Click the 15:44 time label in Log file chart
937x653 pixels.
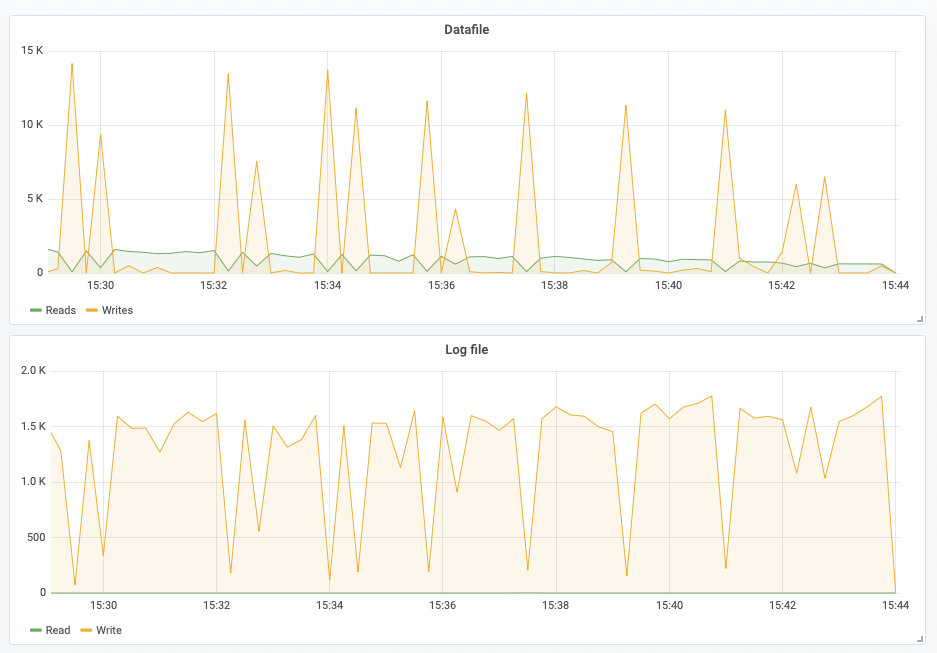(895, 605)
